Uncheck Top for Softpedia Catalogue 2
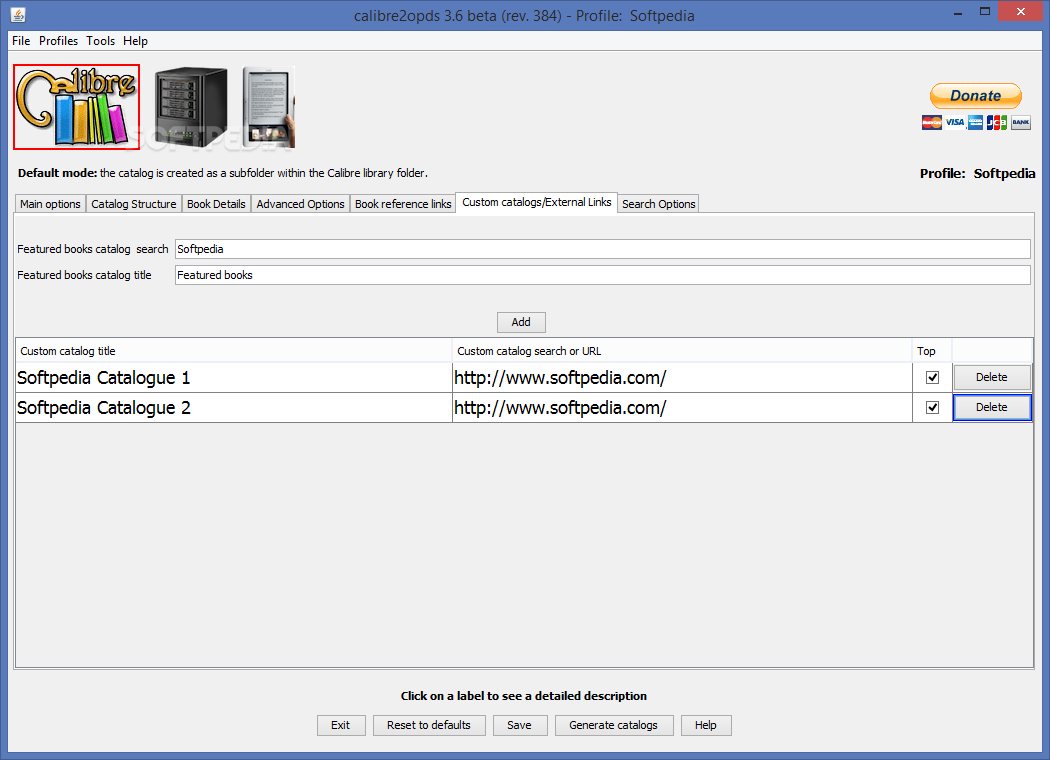1050x760 pixels. coord(932,407)
